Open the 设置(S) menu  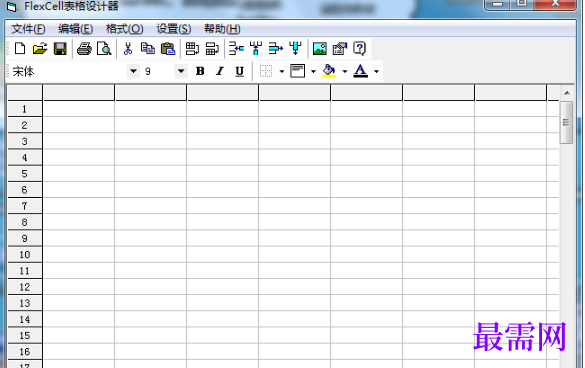click(173, 29)
